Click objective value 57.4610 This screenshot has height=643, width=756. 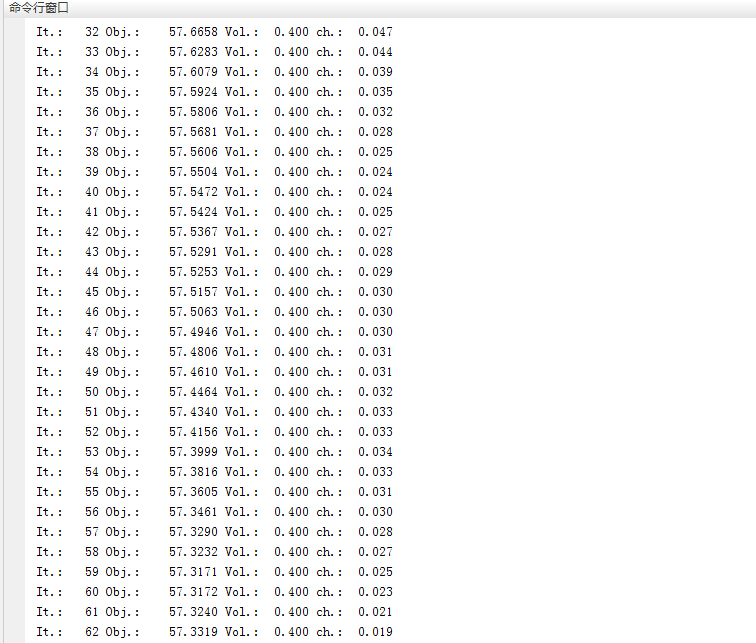pos(193,372)
